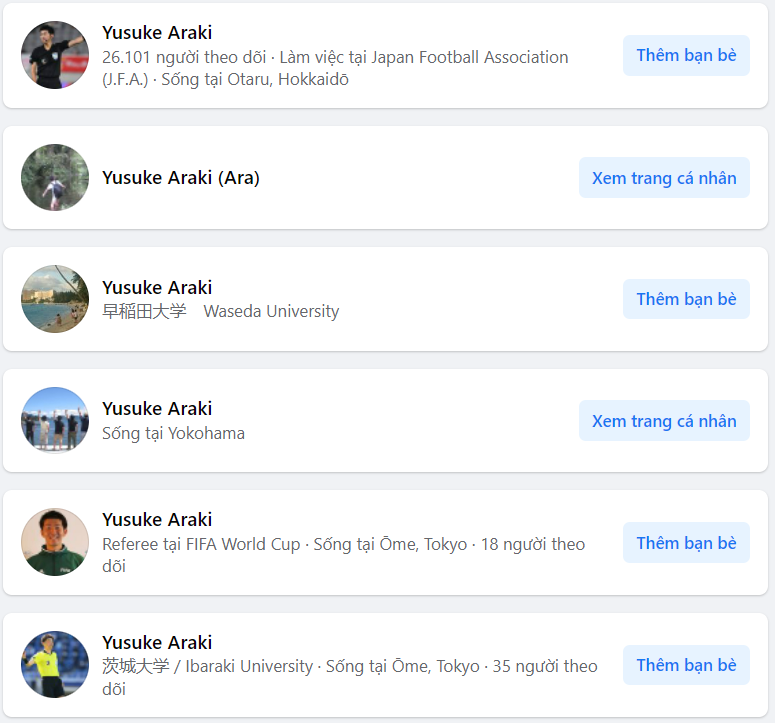Click the Sống tại Yokohama description text
Viewport: 775px width, 723px height.
[173, 433]
